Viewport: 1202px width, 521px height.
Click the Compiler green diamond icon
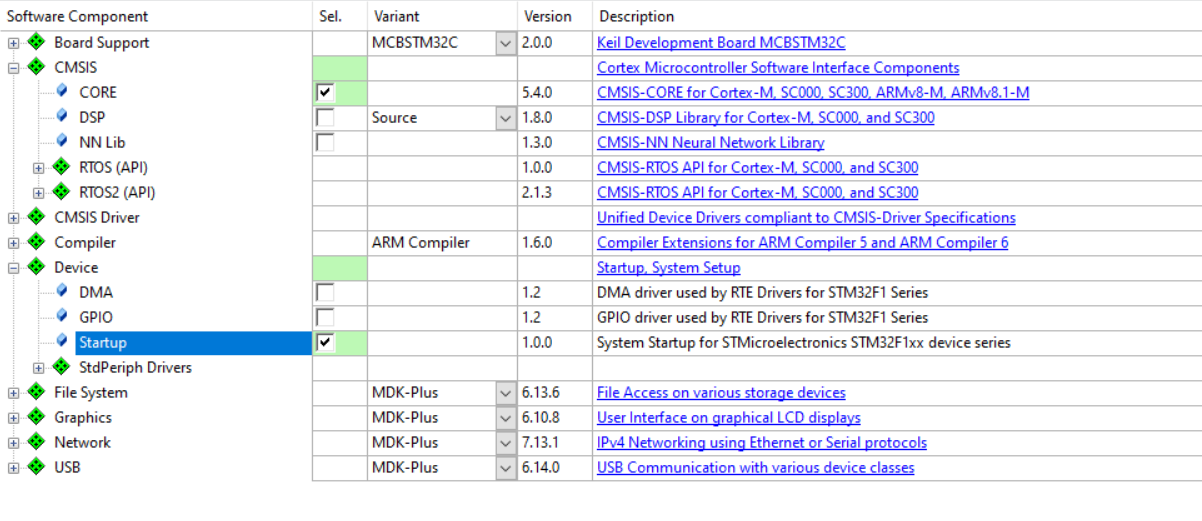click(36, 242)
